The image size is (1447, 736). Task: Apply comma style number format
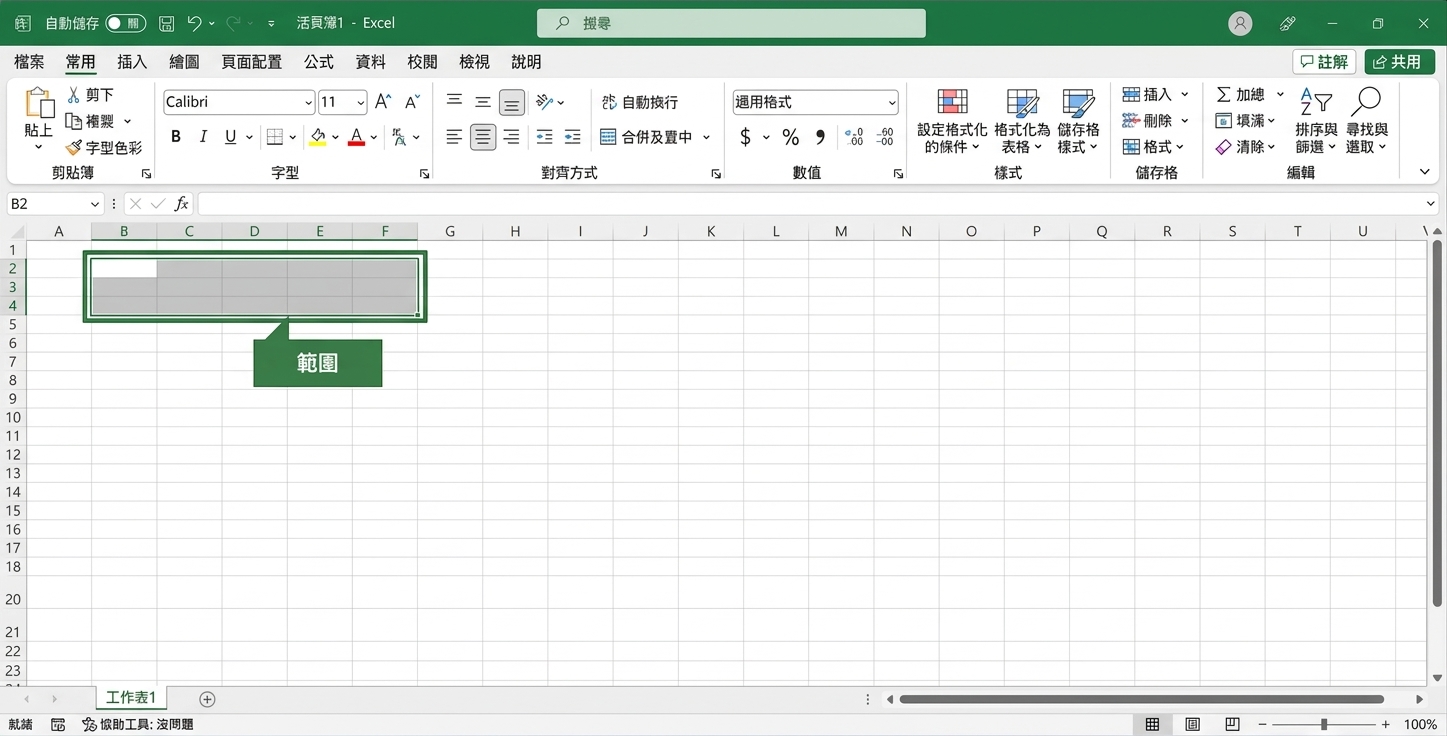pyautogui.click(x=820, y=137)
